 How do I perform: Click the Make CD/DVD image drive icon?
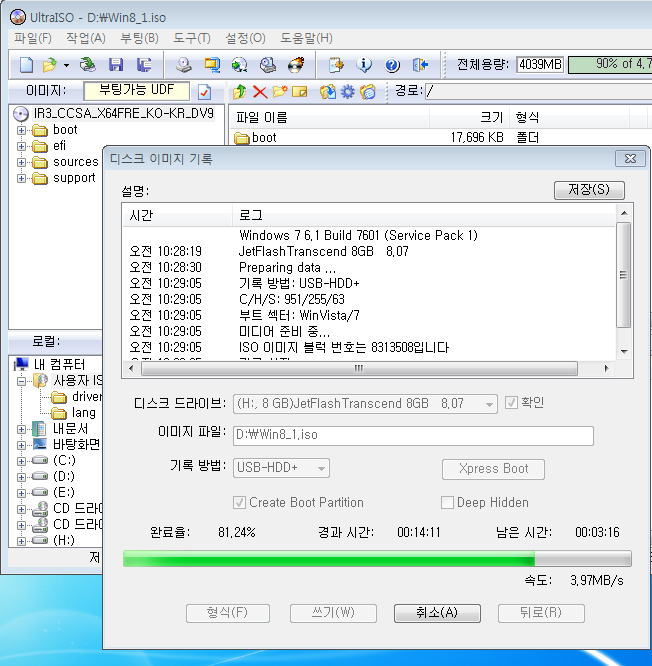pyautogui.click(x=184, y=65)
